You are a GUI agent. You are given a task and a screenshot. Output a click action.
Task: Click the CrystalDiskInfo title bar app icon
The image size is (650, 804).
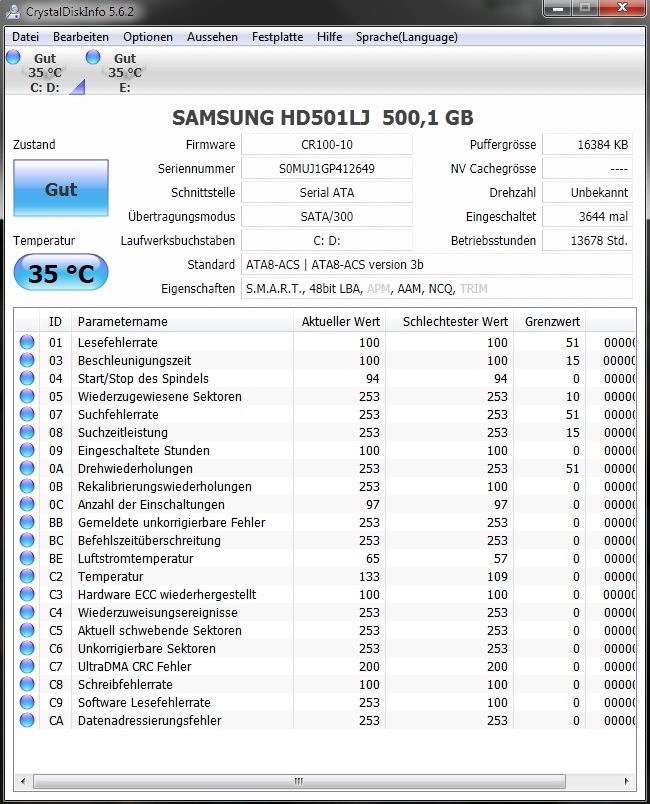click(x=13, y=11)
